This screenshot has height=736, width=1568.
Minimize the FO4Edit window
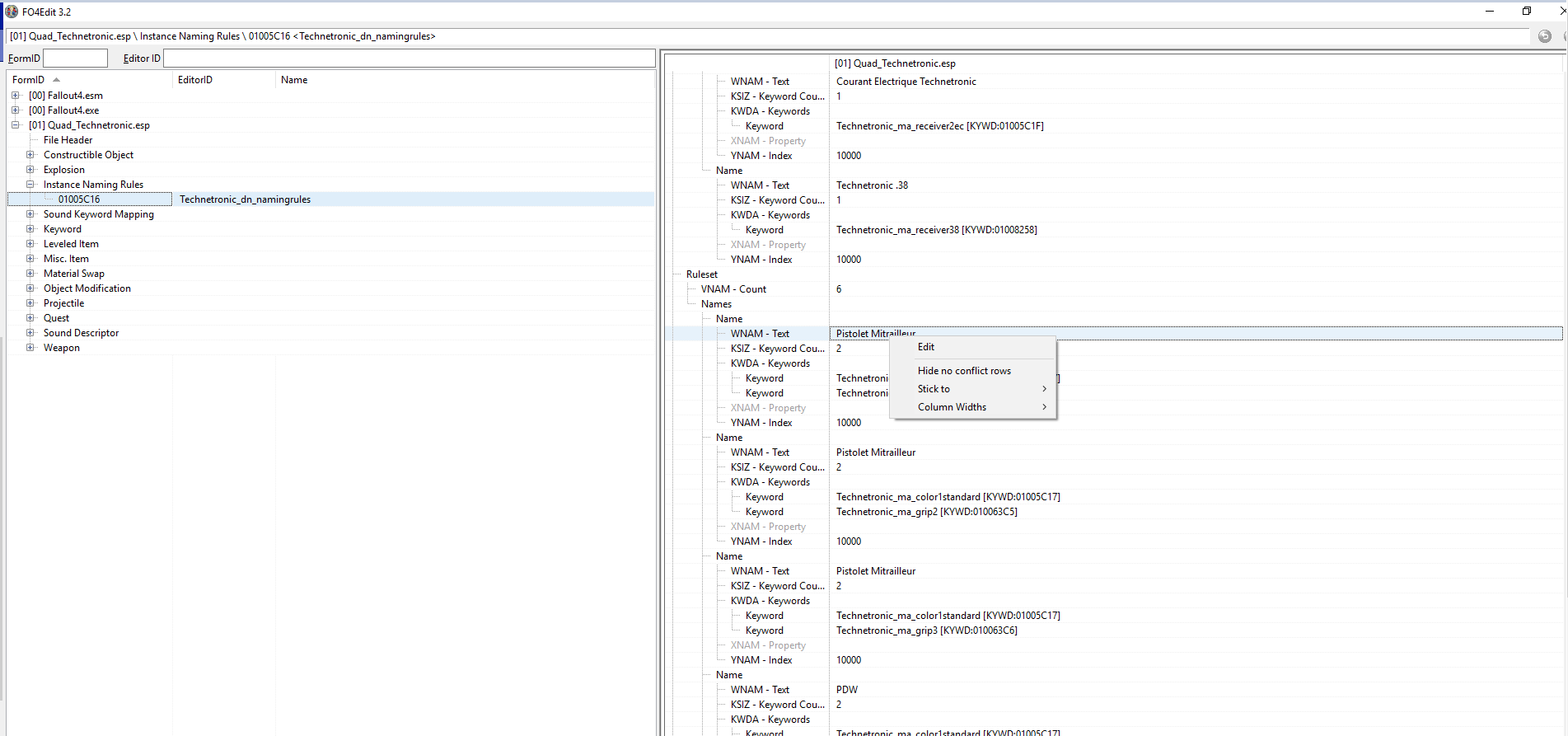1490,11
